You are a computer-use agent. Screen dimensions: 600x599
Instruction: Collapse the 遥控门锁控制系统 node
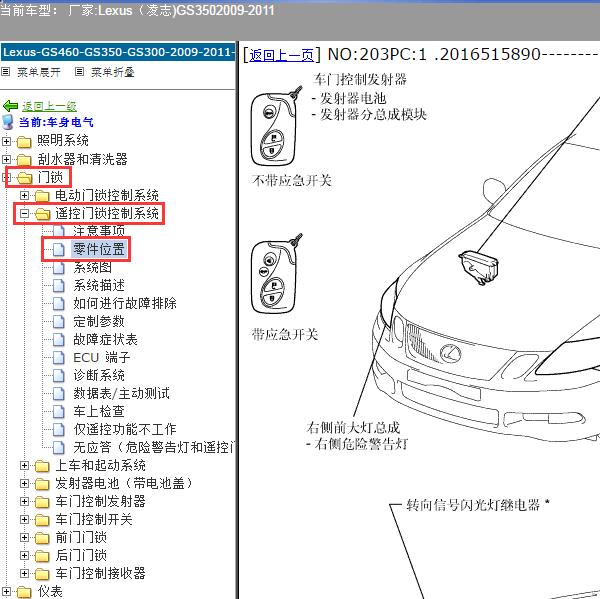pyautogui.click(x=24, y=214)
